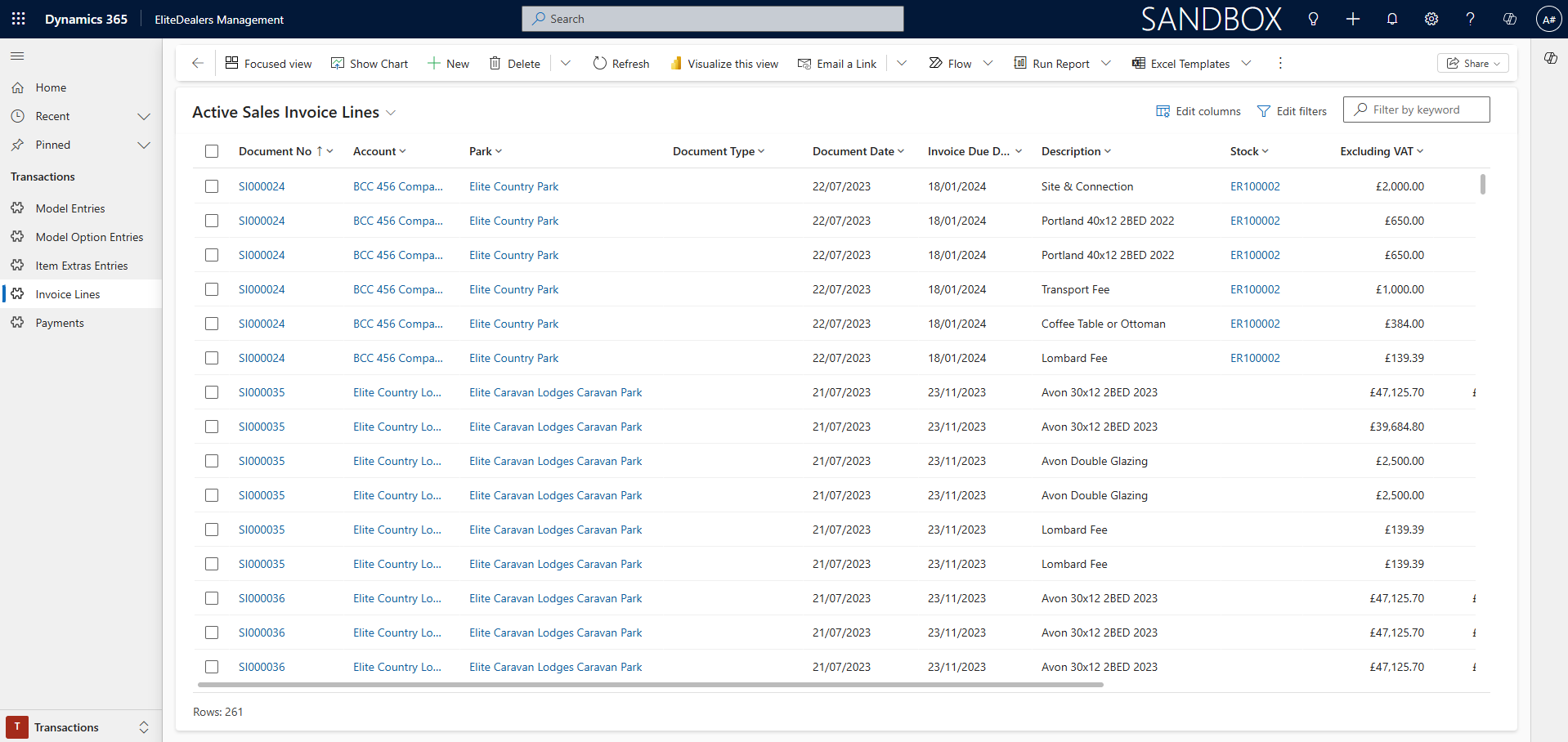Select the first SI000036 row checkbox
This screenshot has width=1568, height=742.
click(212, 598)
